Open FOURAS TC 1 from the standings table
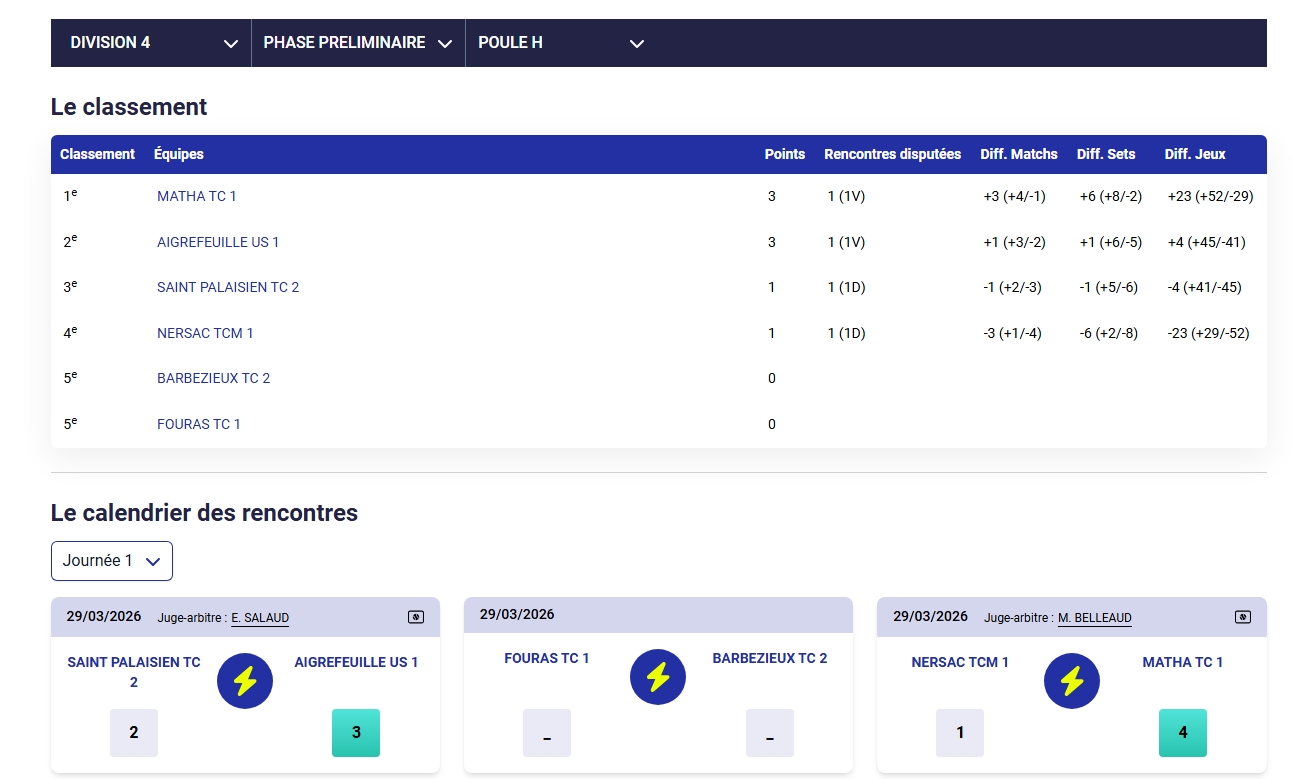Viewport: 1292px width, 779px height. tap(199, 424)
